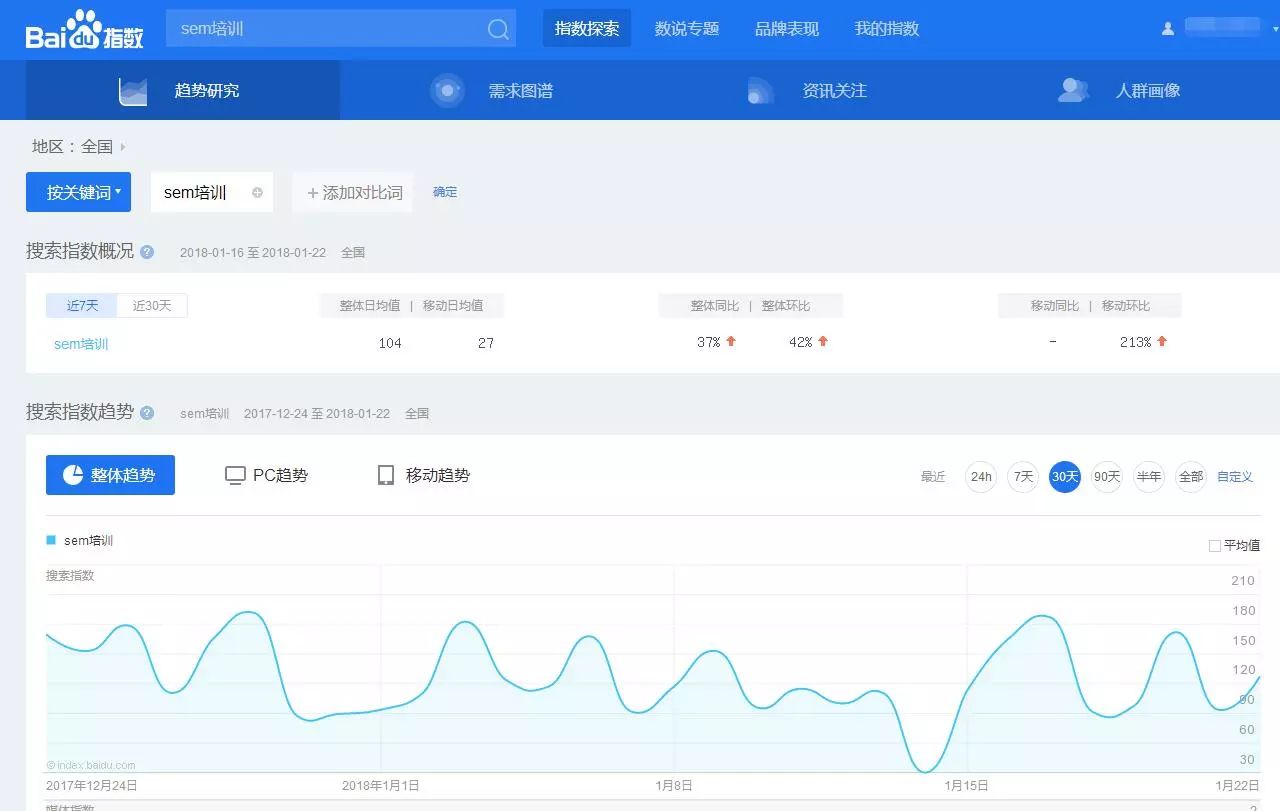This screenshot has width=1280, height=811.
Task: Click the 确定 link
Action: click(x=445, y=192)
